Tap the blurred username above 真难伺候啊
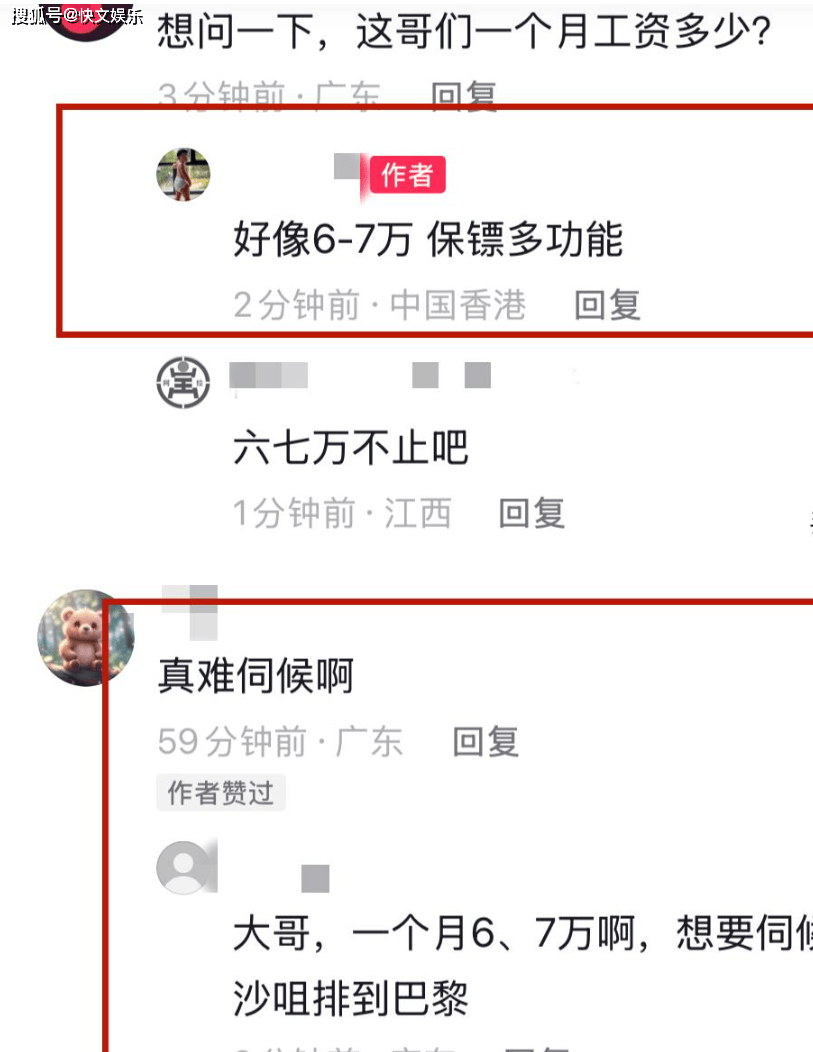Image resolution: width=813 pixels, height=1052 pixels. [190, 611]
